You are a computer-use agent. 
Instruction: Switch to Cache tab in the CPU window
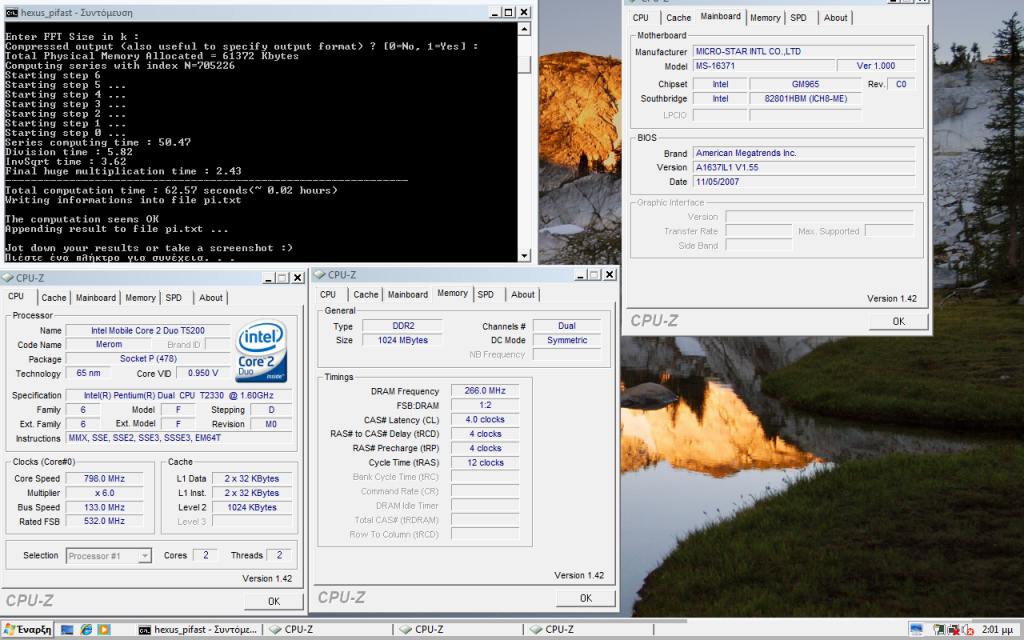[x=54, y=298]
